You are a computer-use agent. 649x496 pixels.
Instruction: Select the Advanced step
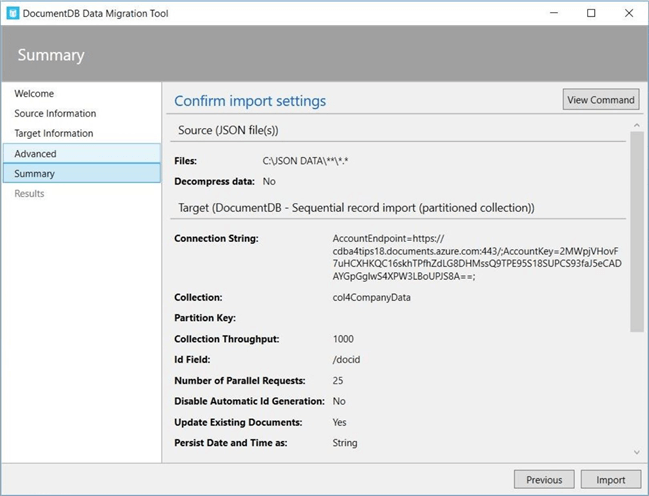(x=82, y=153)
